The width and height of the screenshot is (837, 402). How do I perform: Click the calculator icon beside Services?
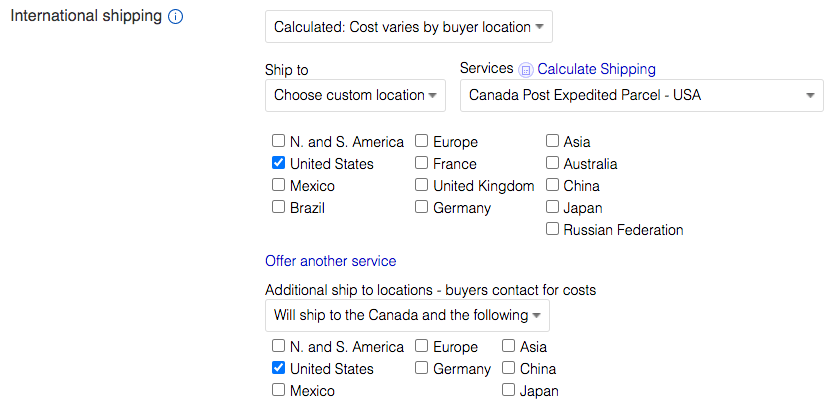(x=526, y=70)
